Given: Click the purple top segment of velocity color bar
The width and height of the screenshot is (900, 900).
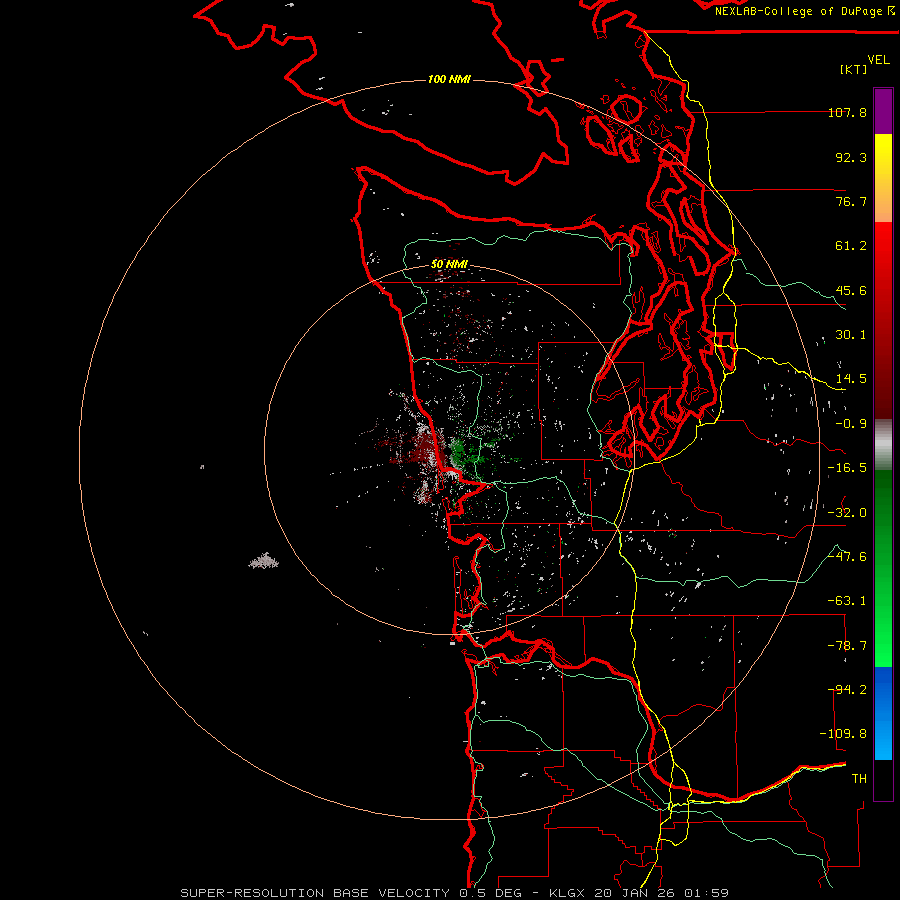Looking at the screenshot, I should (883, 111).
